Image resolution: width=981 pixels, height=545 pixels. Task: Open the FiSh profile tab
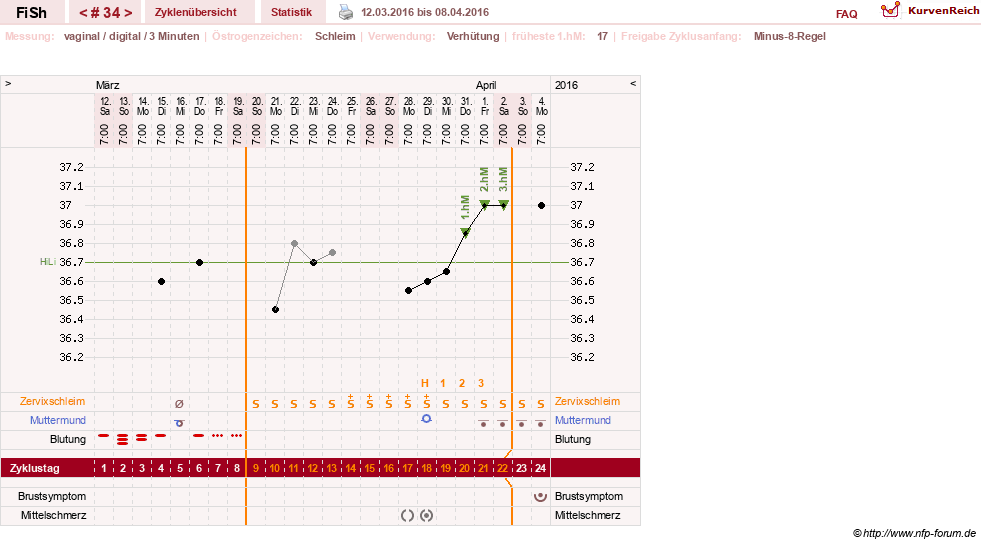pyautogui.click(x=31, y=12)
